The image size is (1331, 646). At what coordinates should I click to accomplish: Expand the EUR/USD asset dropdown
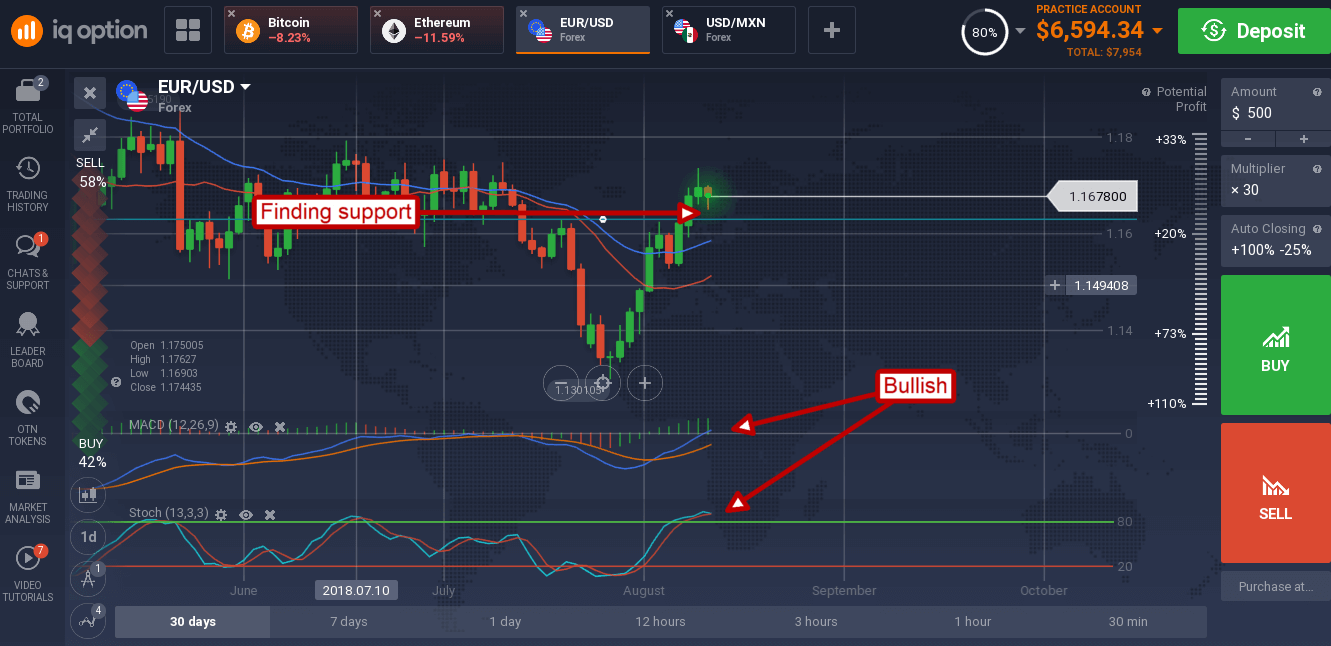click(x=245, y=87)
